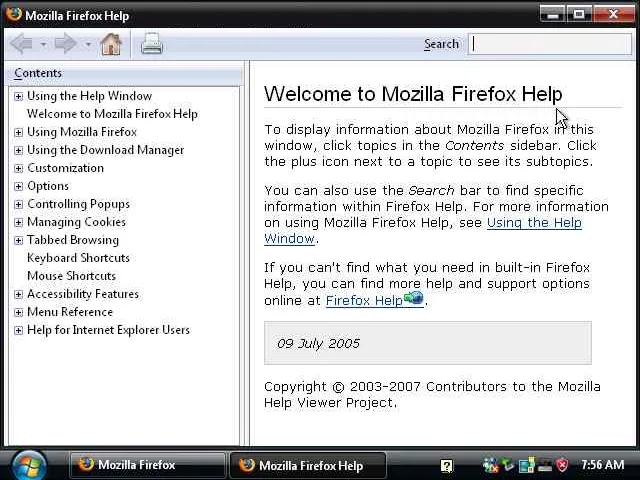The height and width of the screenshot is (480, 640).
Task: Click the 09 July 2005 date text
Action: coord(318,343)
